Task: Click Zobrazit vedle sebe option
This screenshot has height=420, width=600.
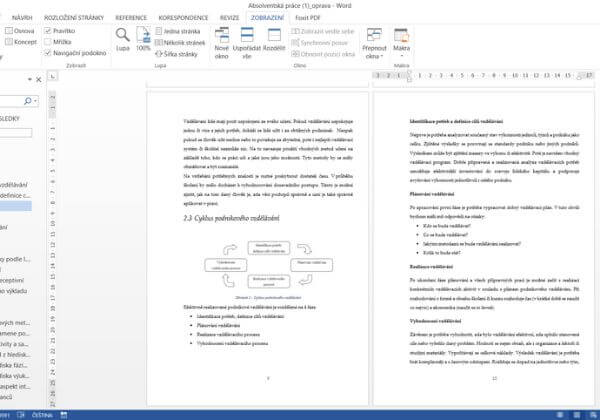Action: click(323, 31)
